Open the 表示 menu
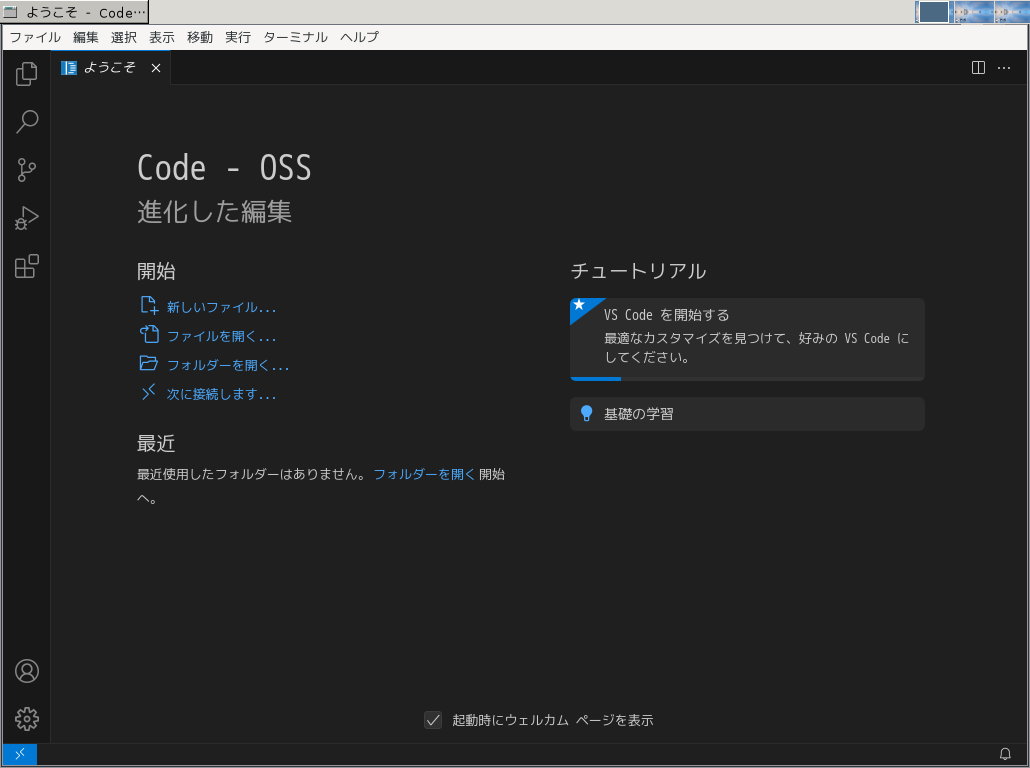 point(162,37)
